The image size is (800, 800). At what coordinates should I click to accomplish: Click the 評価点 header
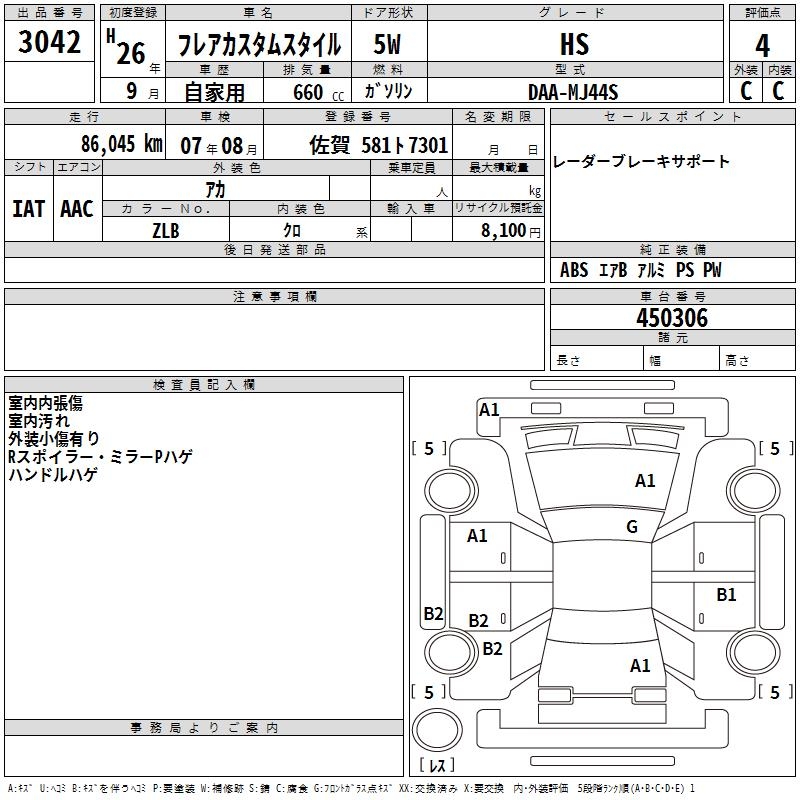(762, 13)
